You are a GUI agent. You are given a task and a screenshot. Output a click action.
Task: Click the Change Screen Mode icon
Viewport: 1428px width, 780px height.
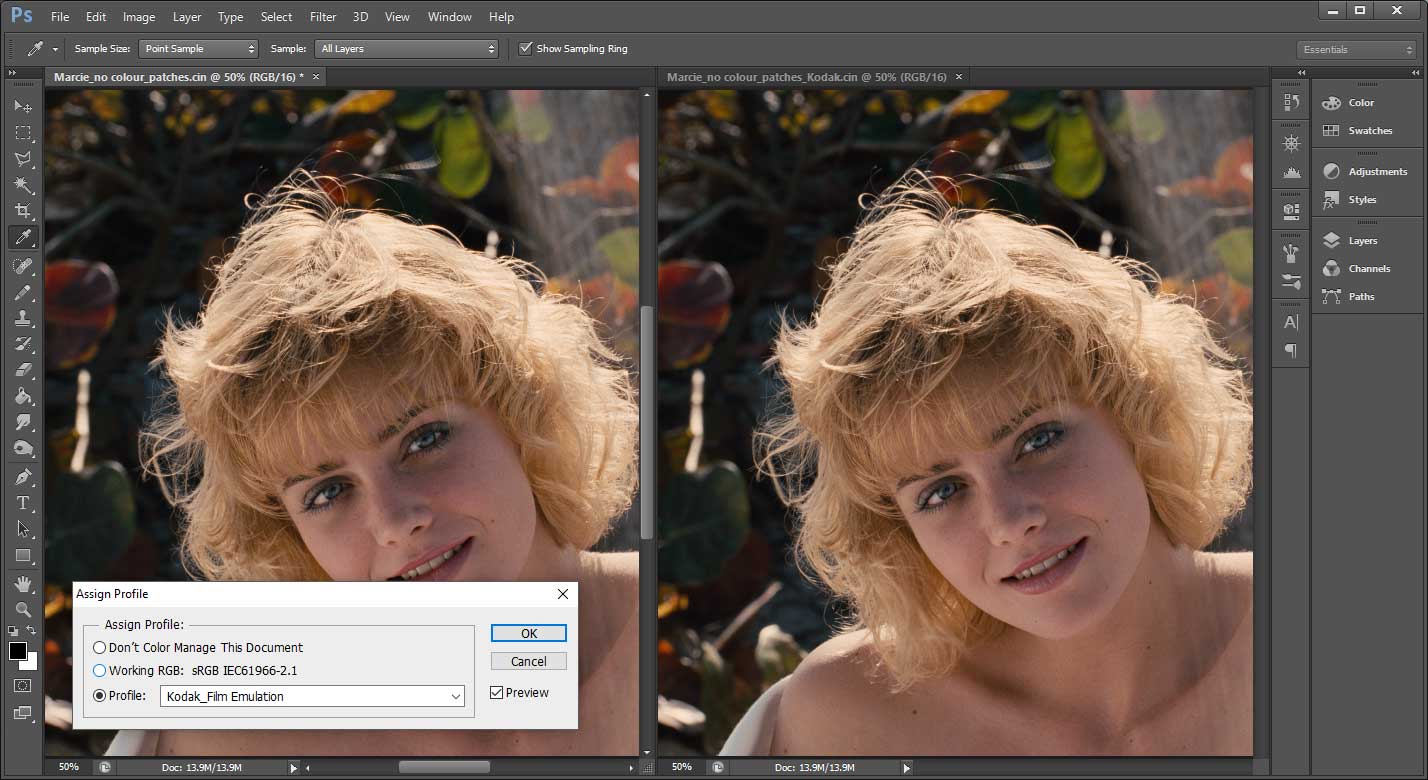click(23, 713)
